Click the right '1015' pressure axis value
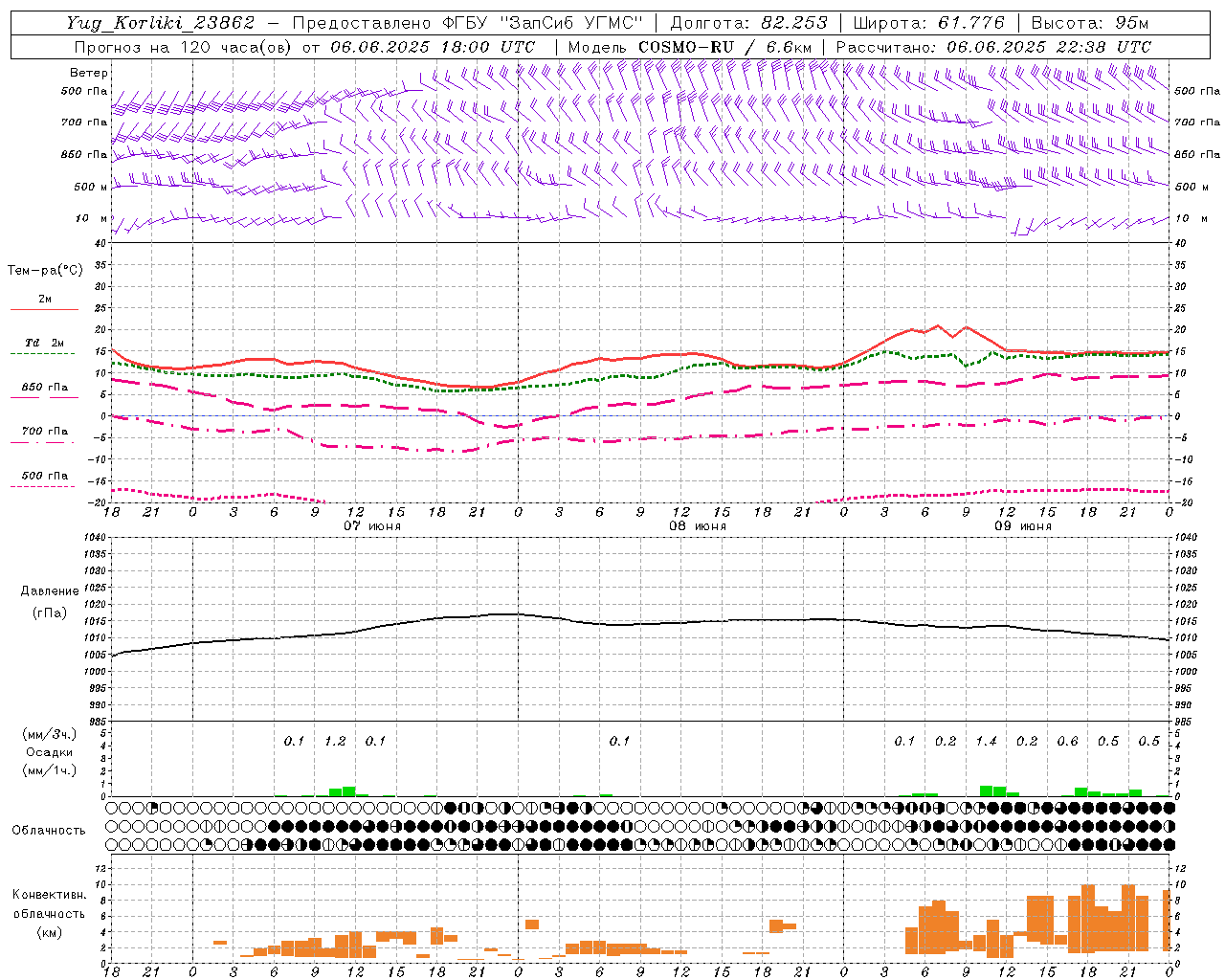This screenshot has width=1225, height=980. (1186, 621)
